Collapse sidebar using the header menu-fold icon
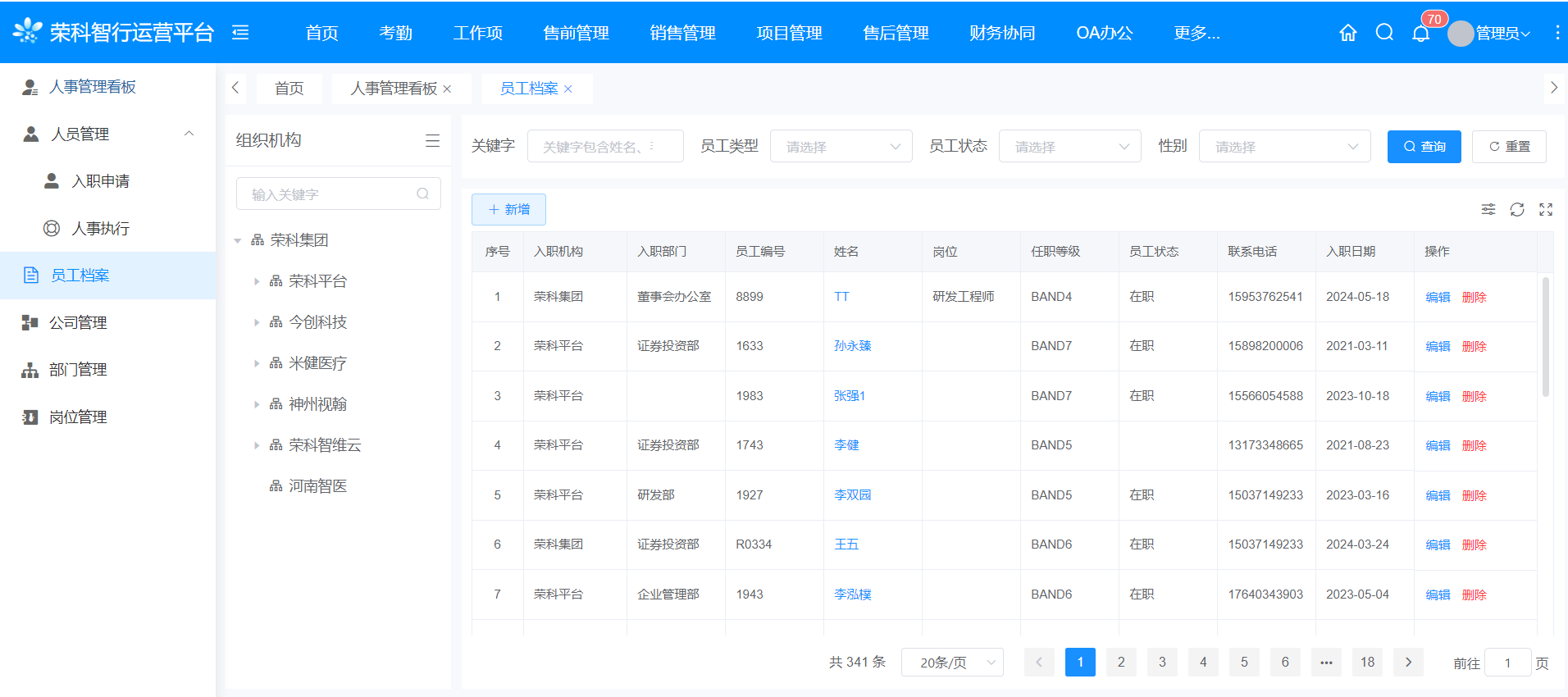 click(x=240, y=33)
